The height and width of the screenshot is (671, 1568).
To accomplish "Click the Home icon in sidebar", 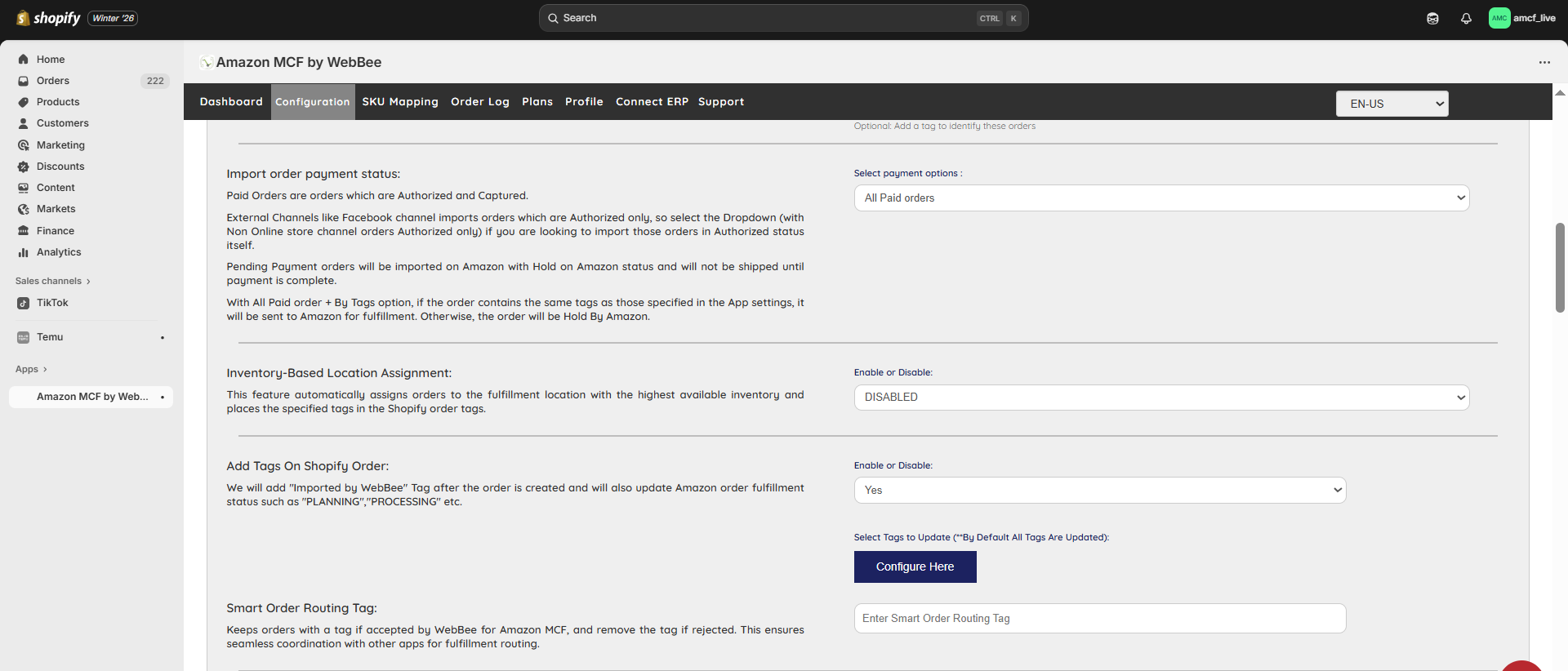I will click(24, 60).
